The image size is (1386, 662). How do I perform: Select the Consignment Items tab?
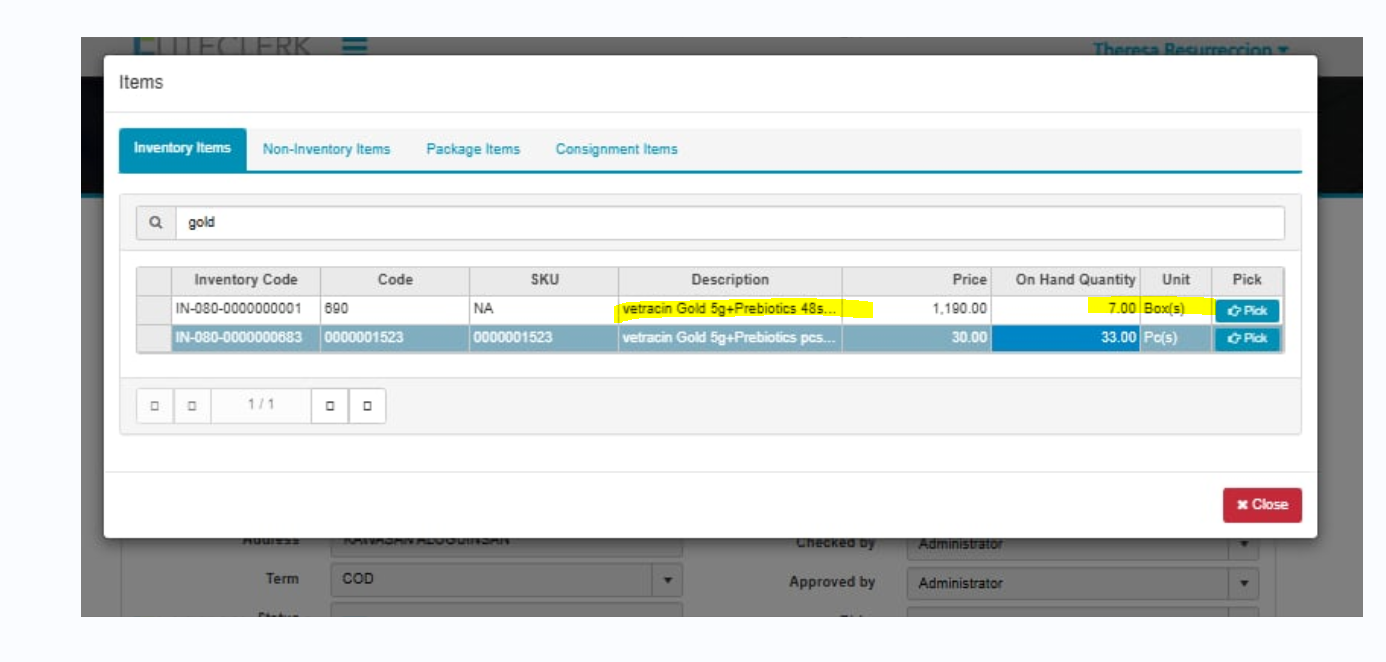pos(616,149)
